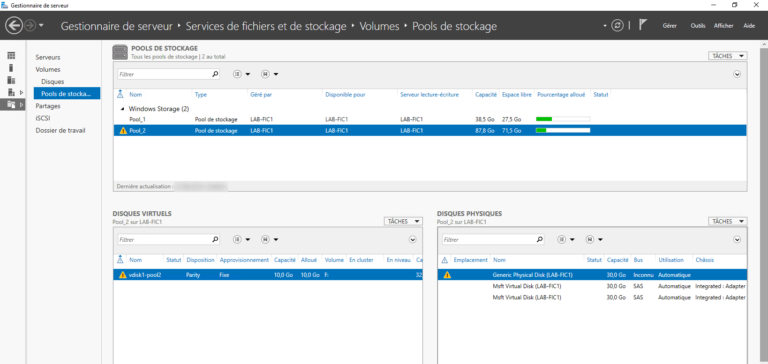Sort virtual disks by the alert column icon
This screenshot has width=768, height=364.
point(120,260)
